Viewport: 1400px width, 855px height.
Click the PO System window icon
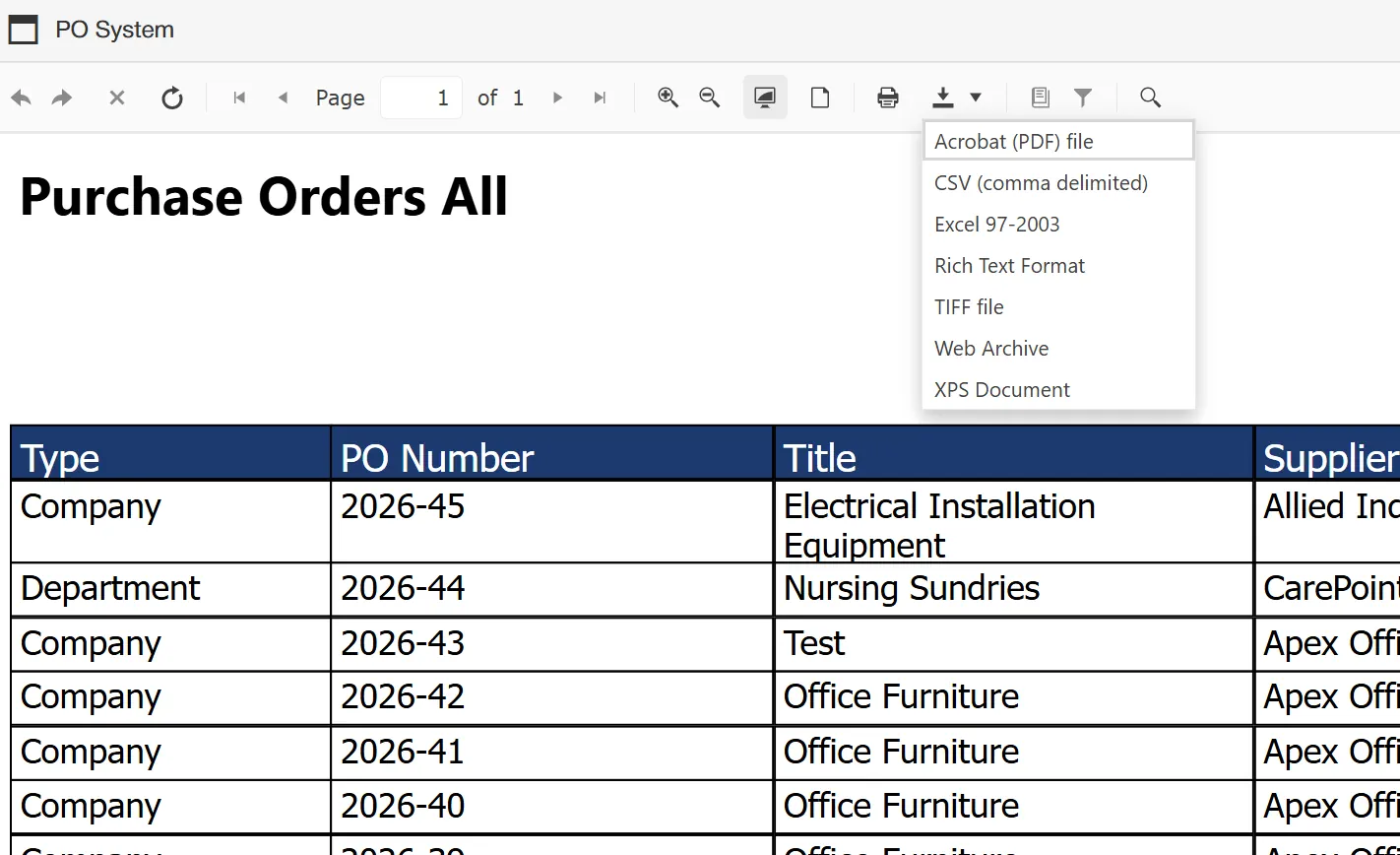23,30
